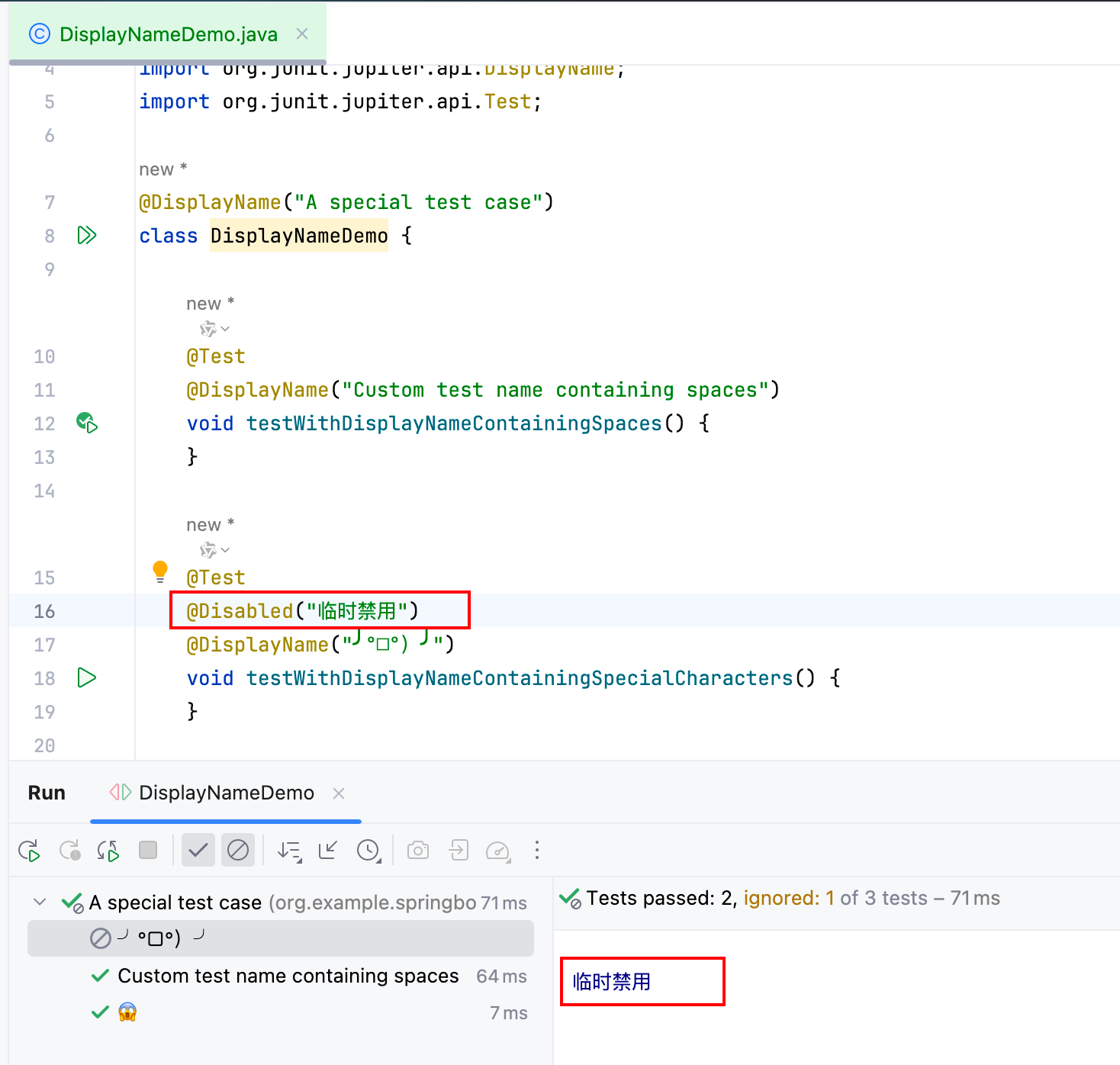Screen dimensions: 1120x1065
Task: Open the sort tests dropdown icon
Action: coord(290,850)
